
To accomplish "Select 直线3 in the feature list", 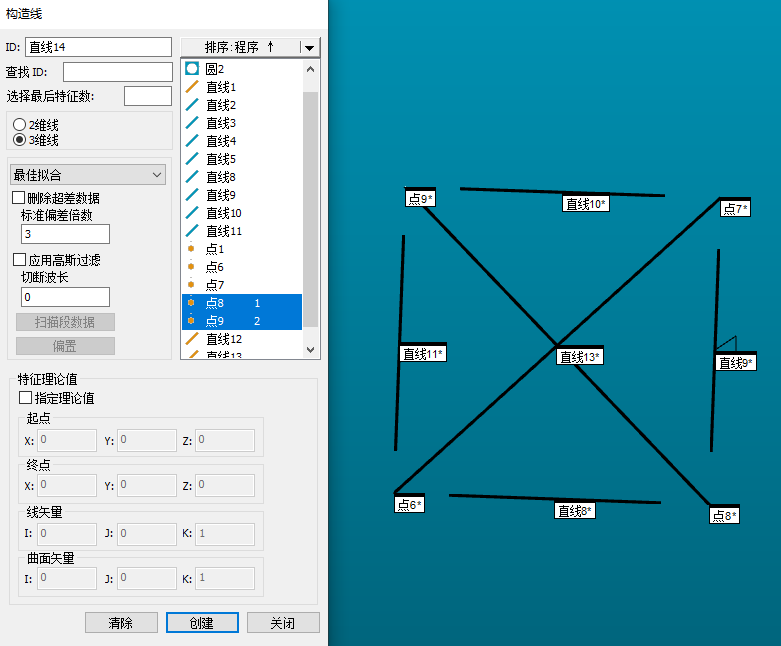I will coord(221,123).
